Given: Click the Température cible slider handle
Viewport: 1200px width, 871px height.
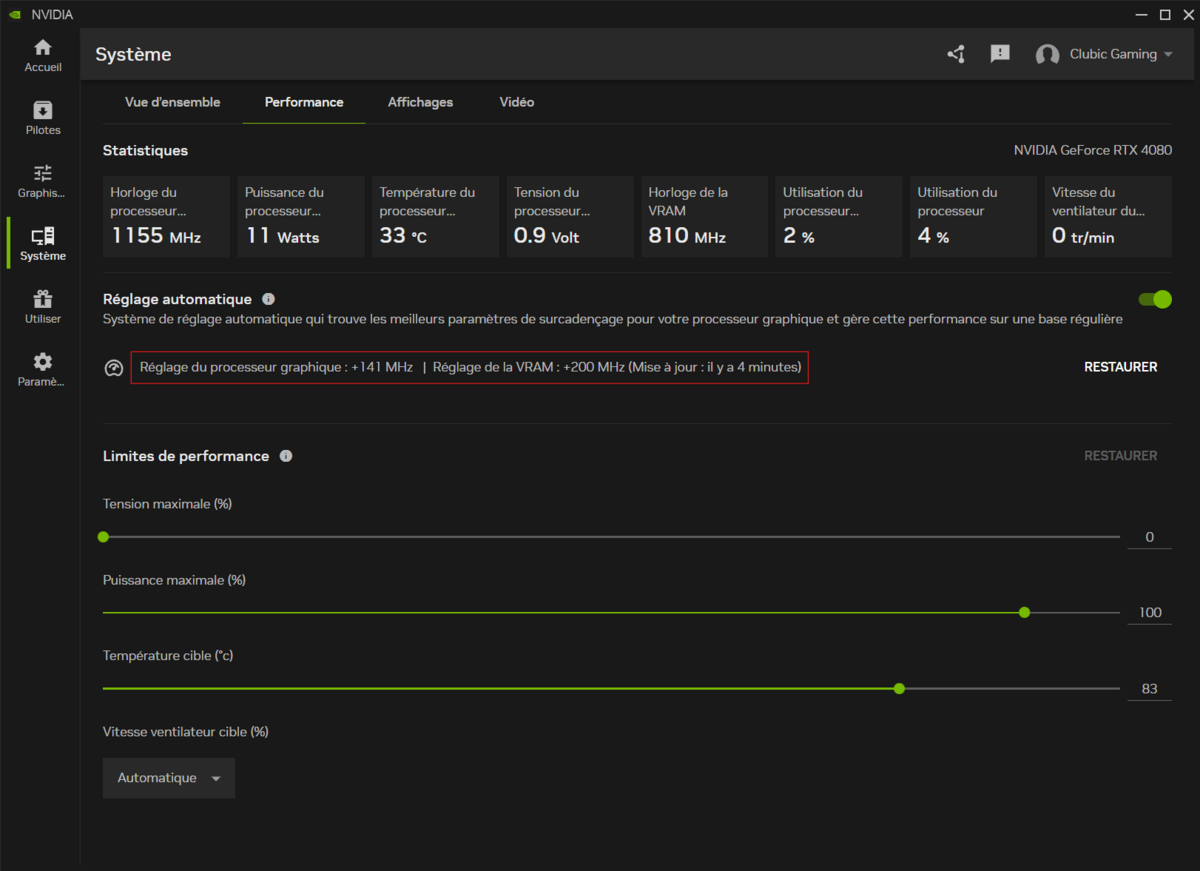Looking at the screenshot, I should 899,688.
